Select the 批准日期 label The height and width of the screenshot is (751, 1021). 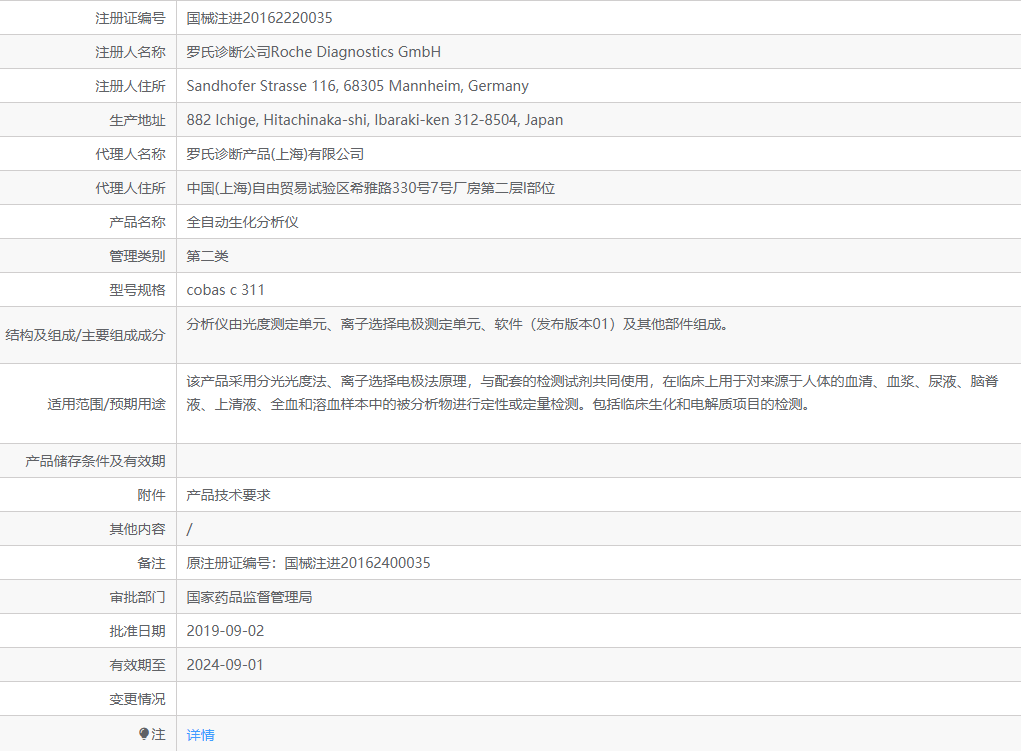tap(137, 631)
